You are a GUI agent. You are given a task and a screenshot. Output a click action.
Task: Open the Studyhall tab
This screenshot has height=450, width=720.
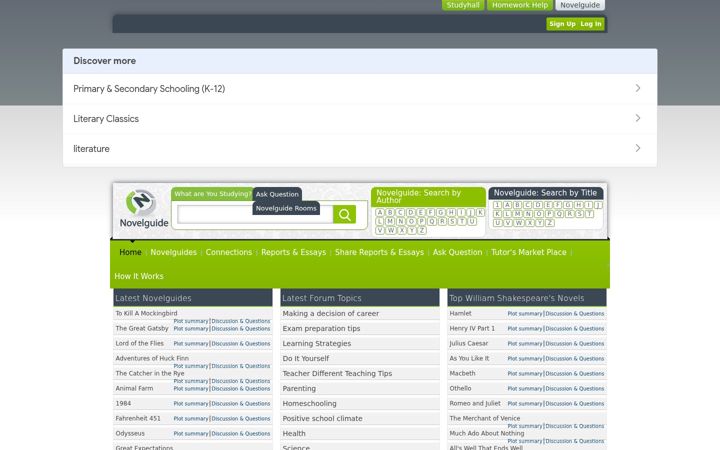[x=463, y=5]
